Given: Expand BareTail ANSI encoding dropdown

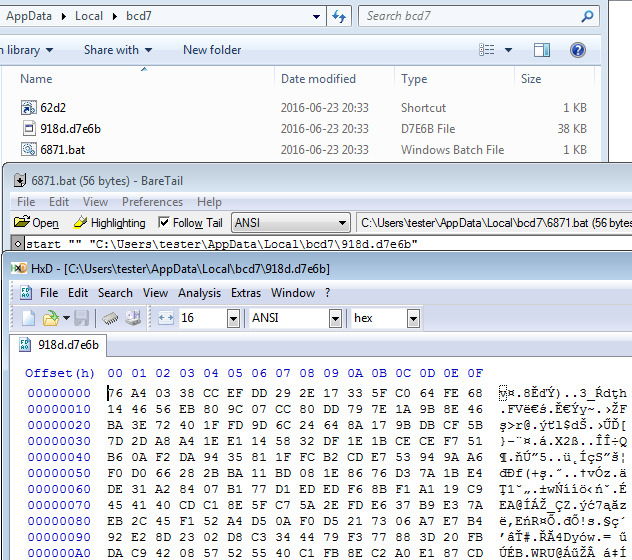Looking at the screenshot, I should click(x=343, y=222).
